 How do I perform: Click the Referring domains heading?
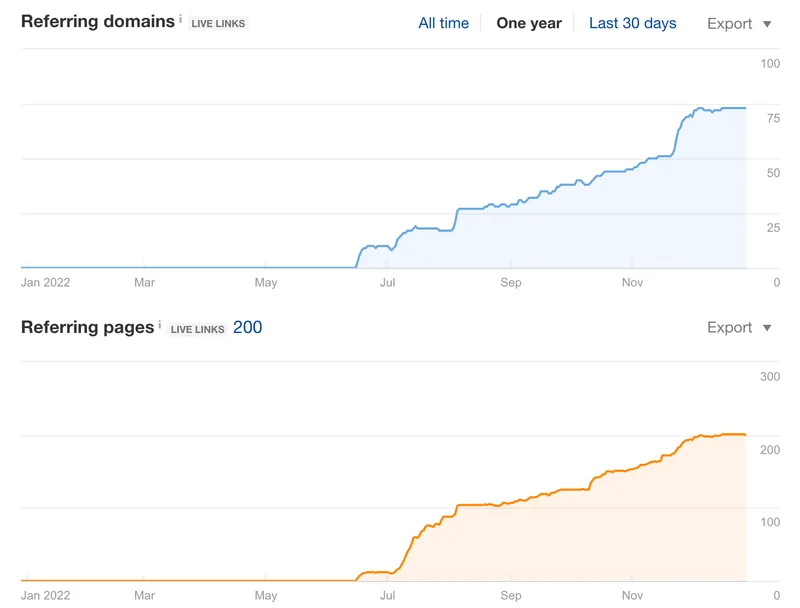98,22
